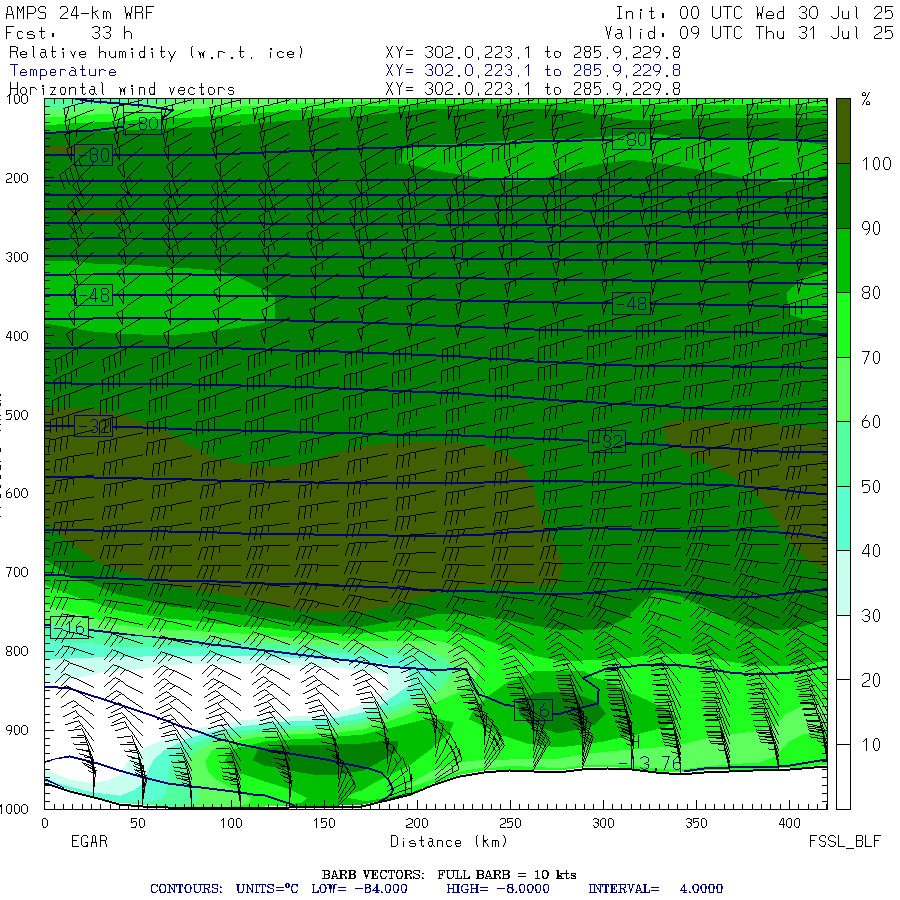Pick the turquoise colorbar segment between 40 and 50

tap(843, 519)
